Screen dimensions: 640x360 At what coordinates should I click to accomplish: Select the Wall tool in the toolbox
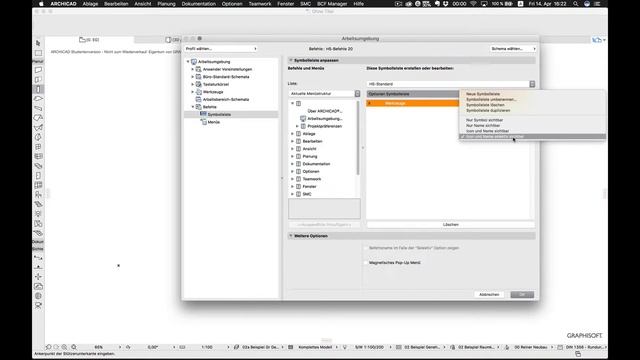point(38,70)
